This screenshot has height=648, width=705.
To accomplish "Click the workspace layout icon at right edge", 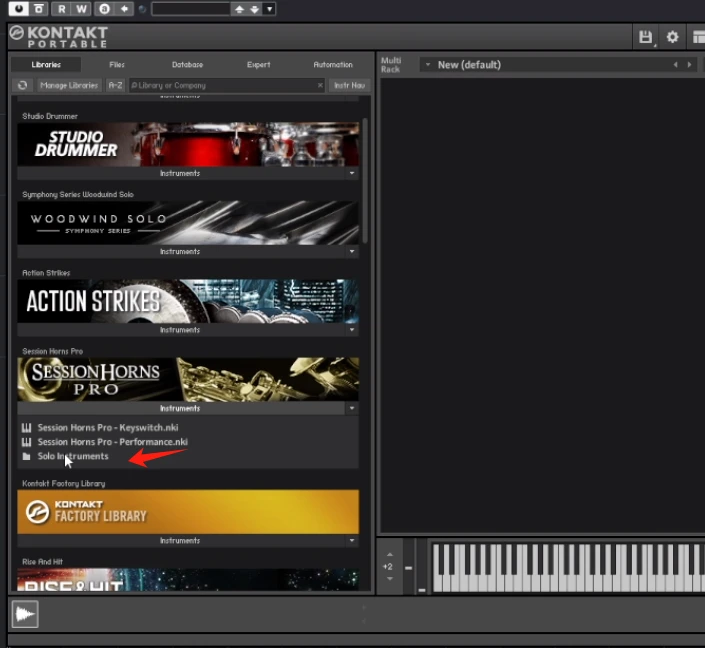I will click(x=698, y=37).
